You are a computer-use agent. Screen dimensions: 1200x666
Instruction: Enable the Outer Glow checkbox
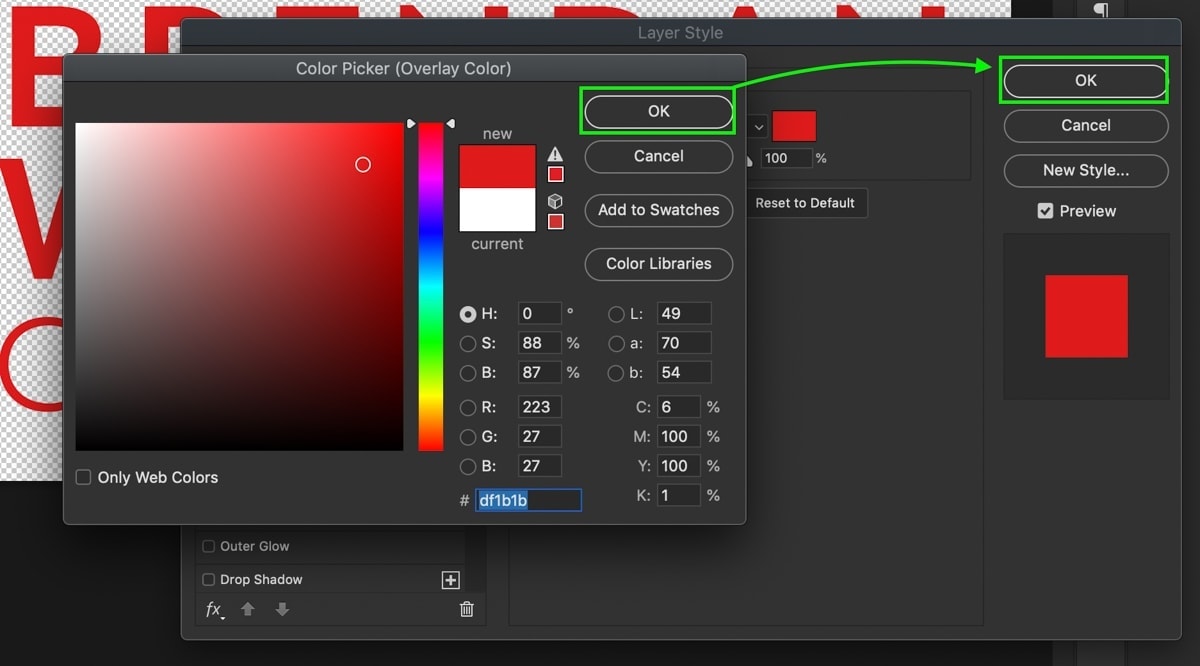209,546
